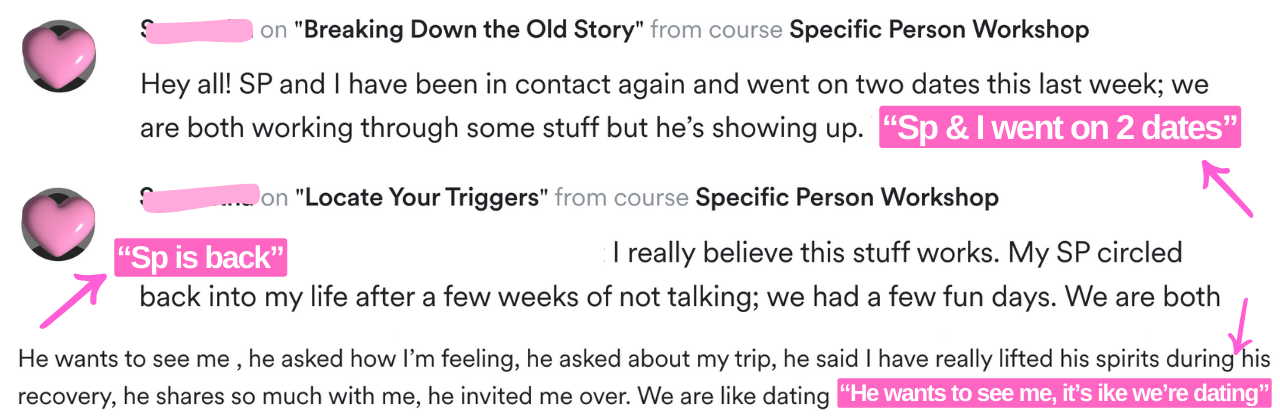Select the pink "Sp is back" label

pos(201,258)
